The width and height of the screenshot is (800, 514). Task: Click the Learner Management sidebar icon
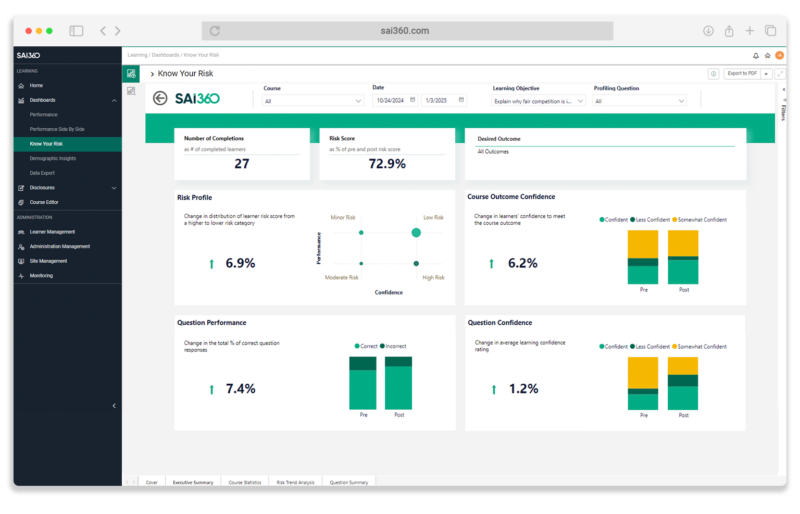pos(21,232)
